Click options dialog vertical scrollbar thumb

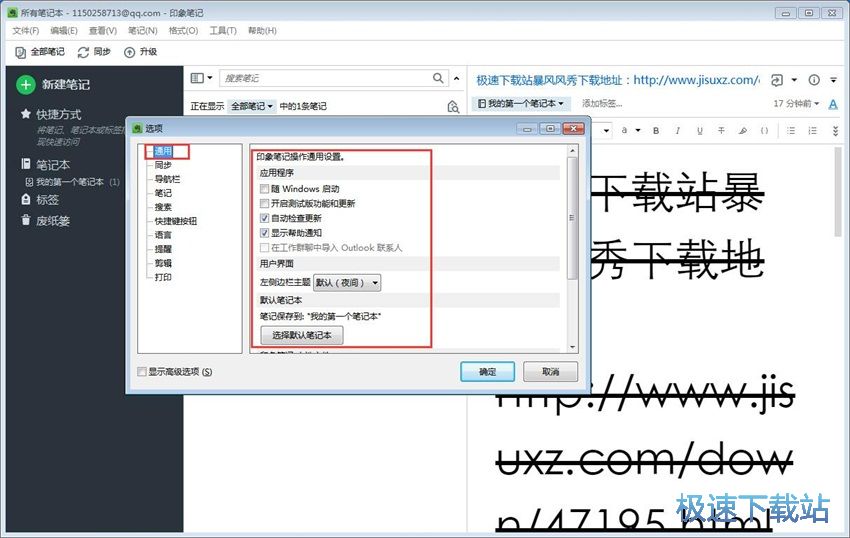click(x=571, y=218)
